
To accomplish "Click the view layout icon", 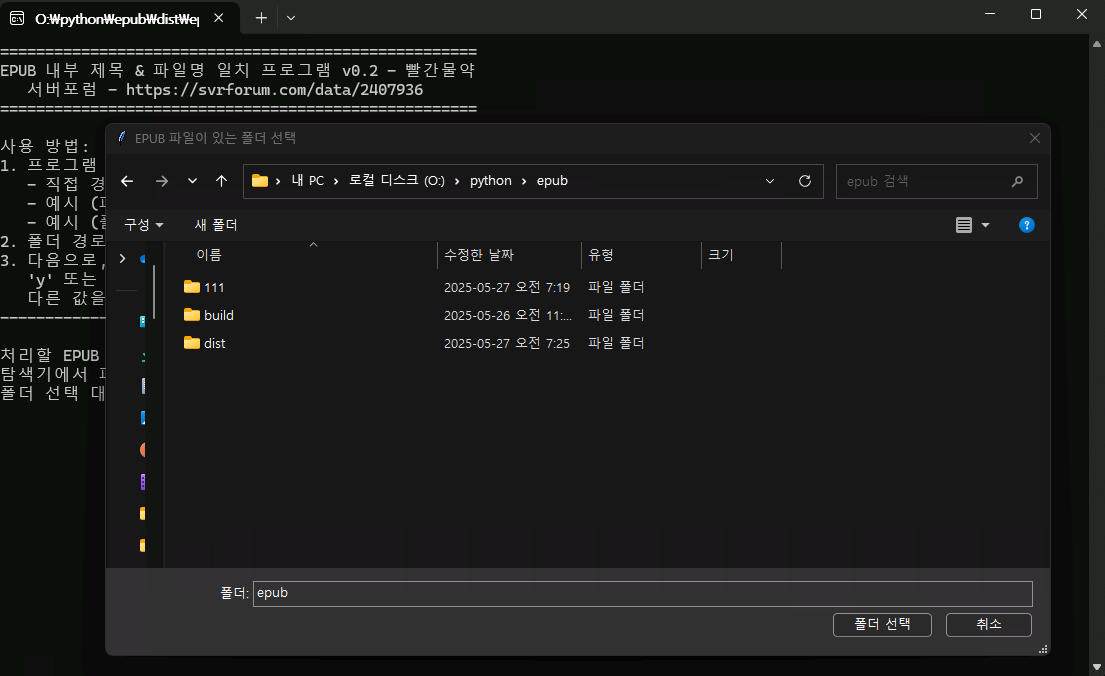I will tap(964, 225).
